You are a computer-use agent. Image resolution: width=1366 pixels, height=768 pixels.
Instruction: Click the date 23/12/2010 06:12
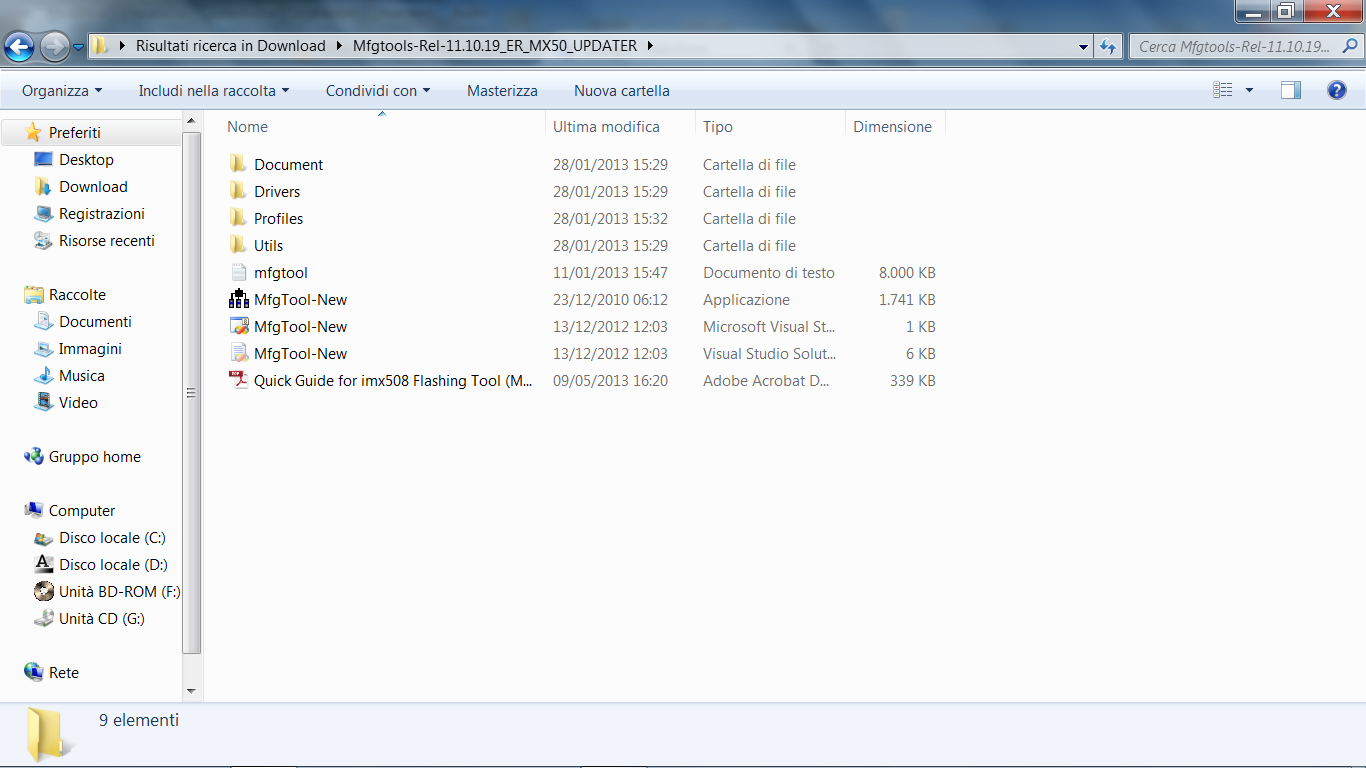click(610, 299)
